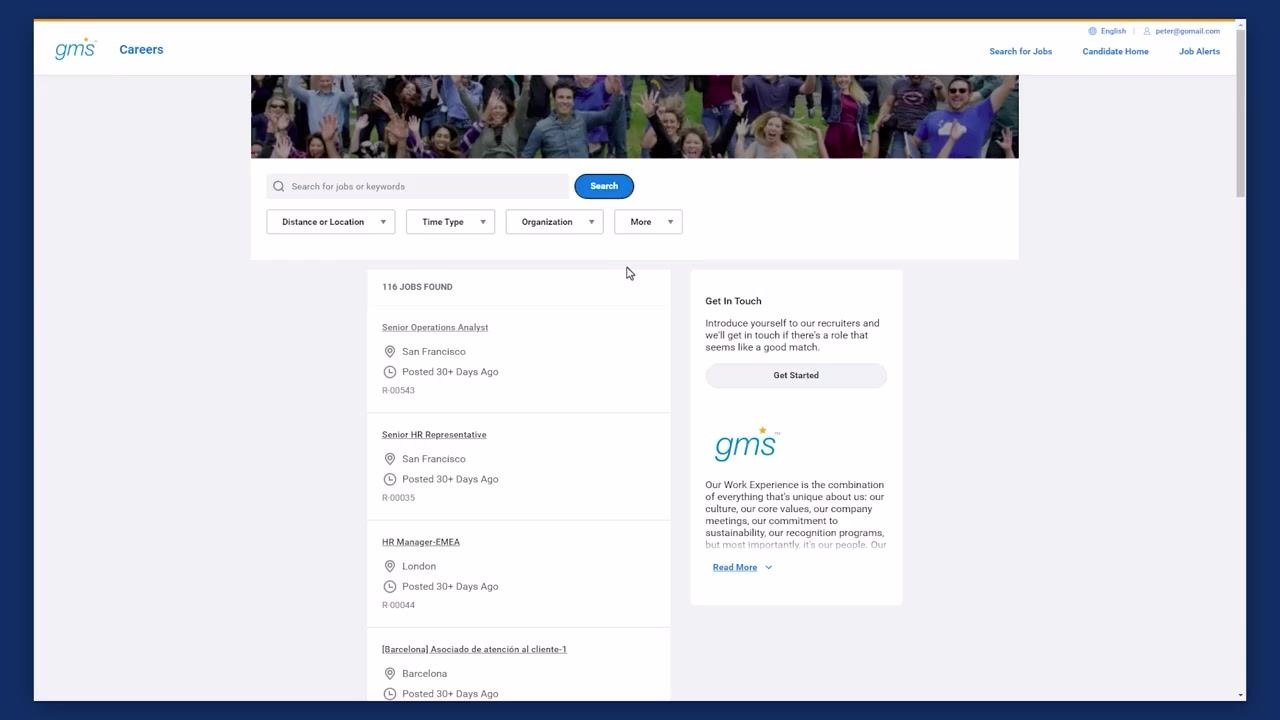The height and width of the screenshot is (720, 1280).
Task: Click the location pin next to London
Action: pyautogui.click(x=390, y=566)
